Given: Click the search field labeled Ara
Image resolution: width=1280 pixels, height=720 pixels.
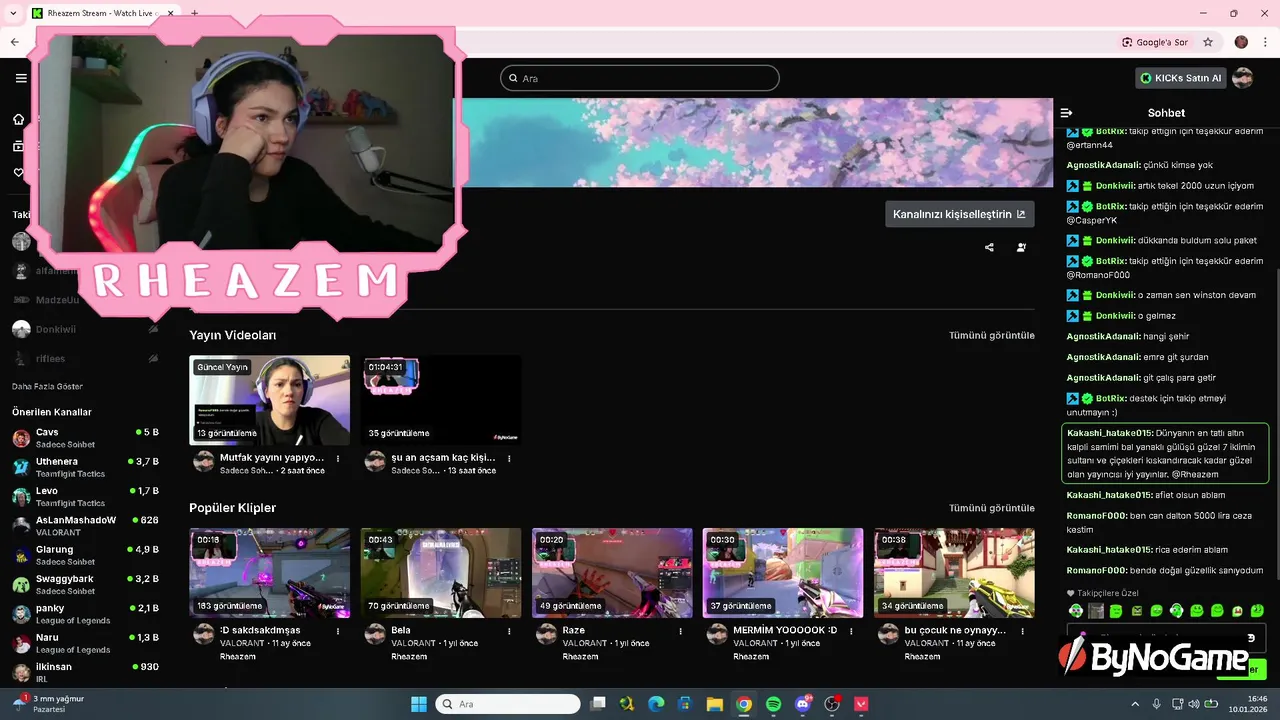Looking at the screenshot, I should 640,78.
